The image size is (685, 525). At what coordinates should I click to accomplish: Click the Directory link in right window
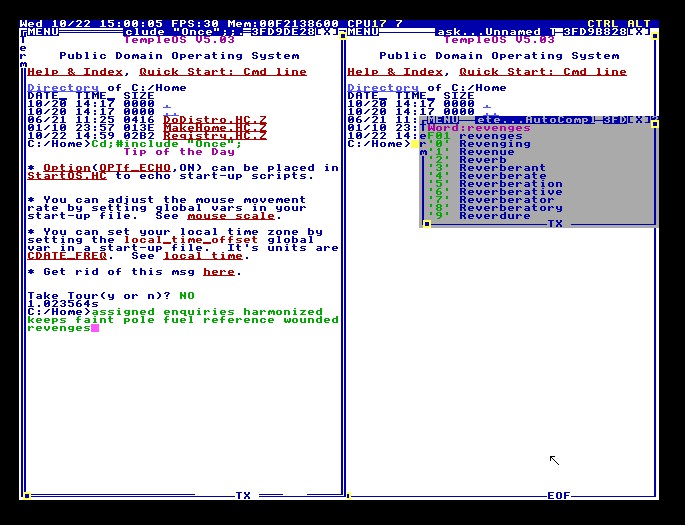383,88
